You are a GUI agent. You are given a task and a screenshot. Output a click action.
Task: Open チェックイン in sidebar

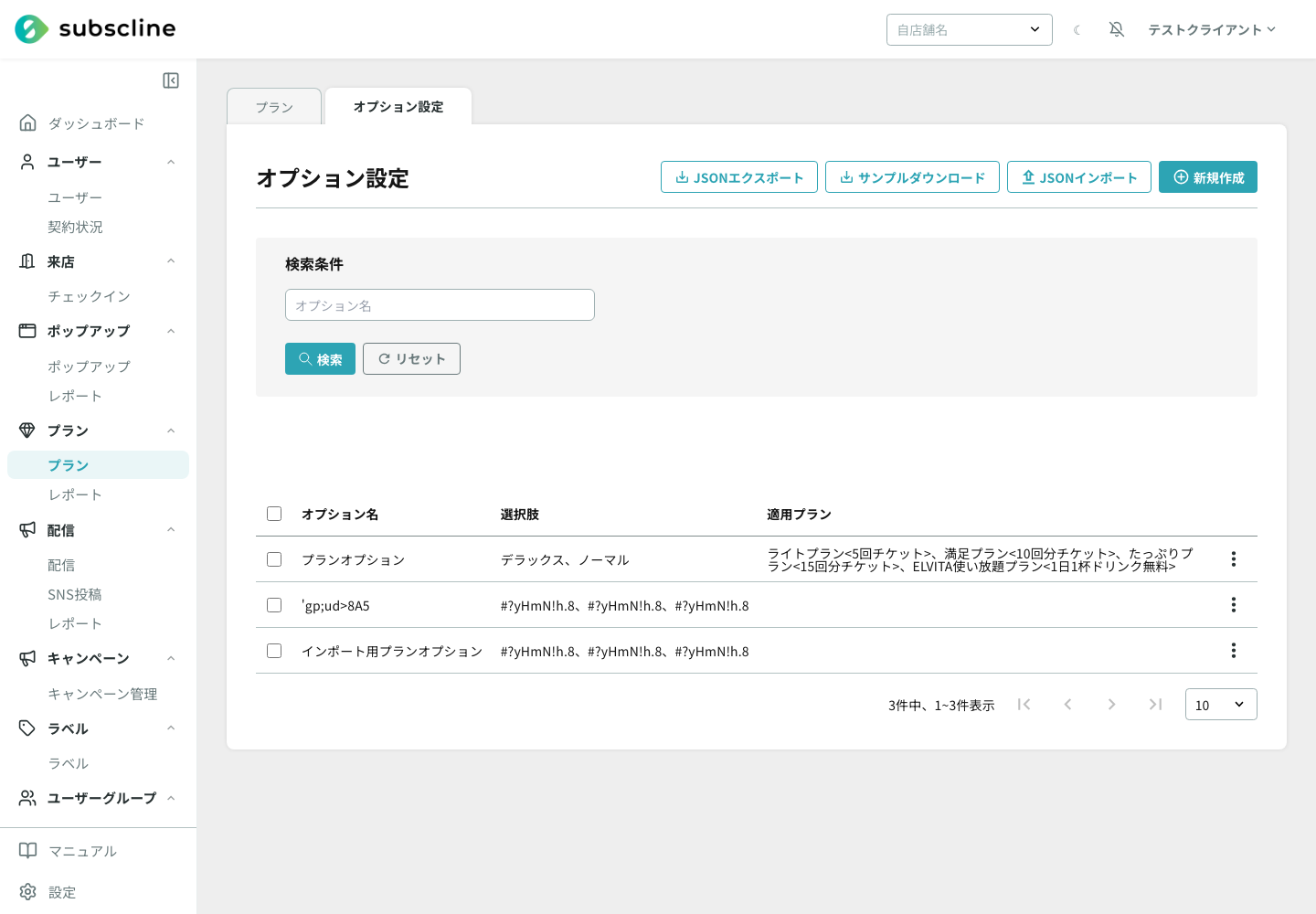tap(90, 296)
